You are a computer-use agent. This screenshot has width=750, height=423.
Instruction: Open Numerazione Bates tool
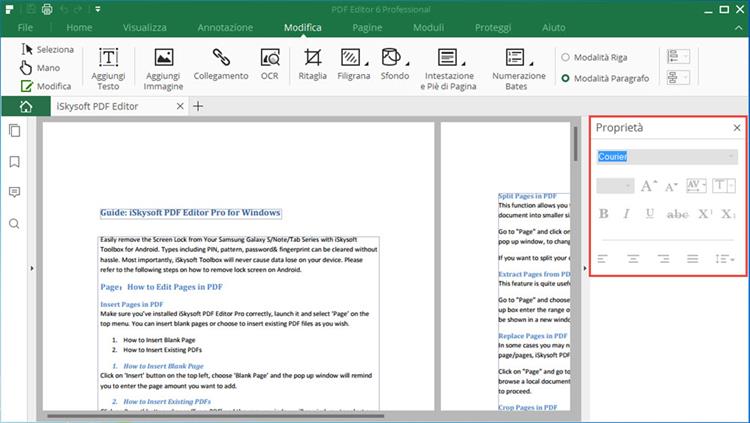[518, 69]
